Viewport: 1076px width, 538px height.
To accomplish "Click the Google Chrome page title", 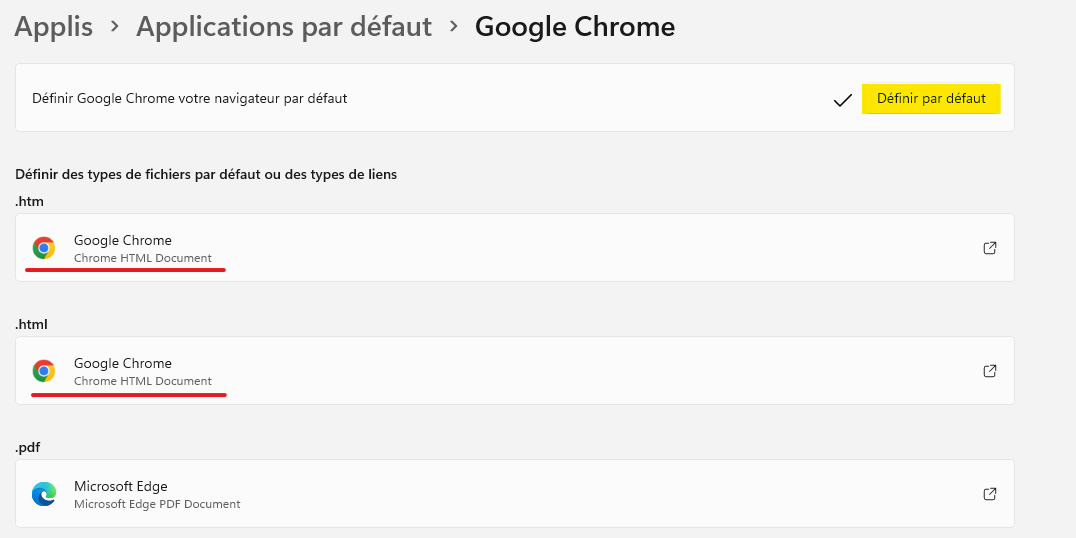I will [x=575, y=27].
